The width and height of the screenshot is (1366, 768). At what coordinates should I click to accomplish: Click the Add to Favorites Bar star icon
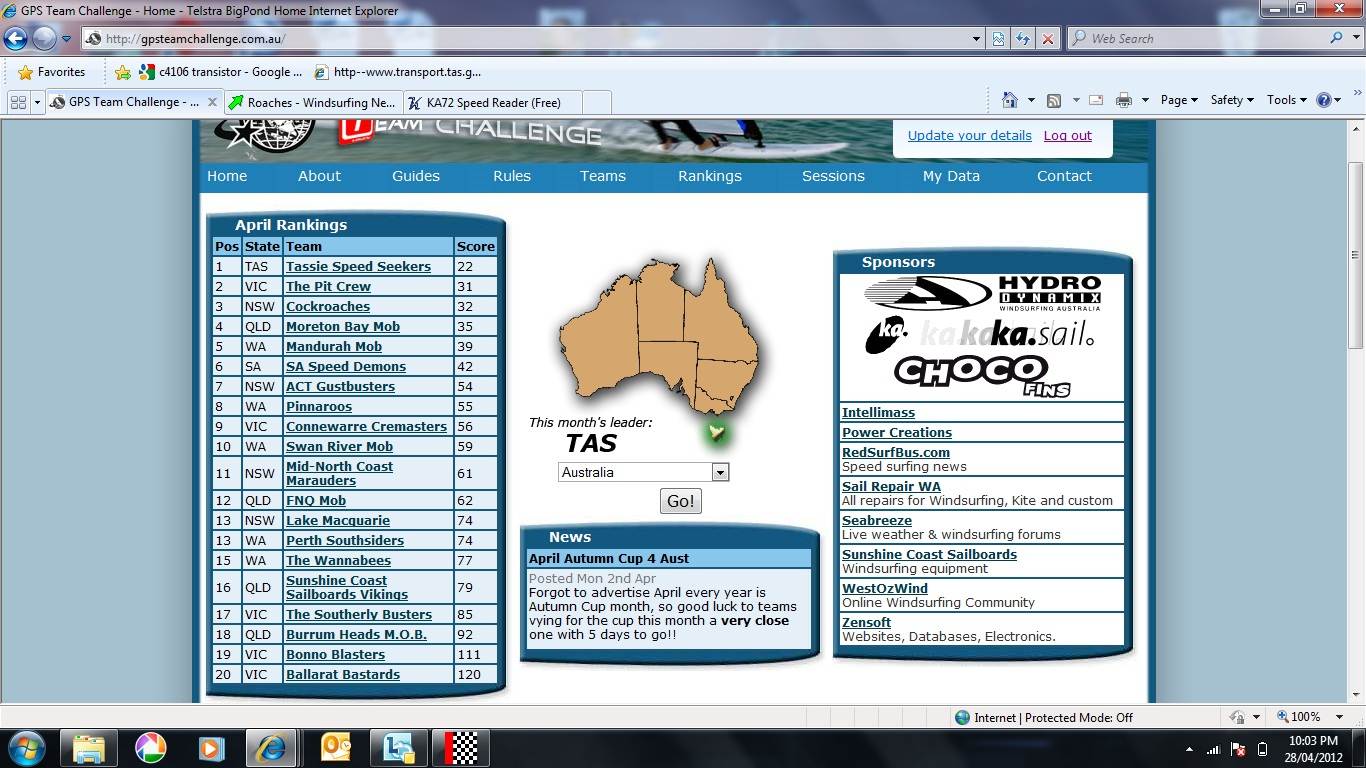point(123,72)
